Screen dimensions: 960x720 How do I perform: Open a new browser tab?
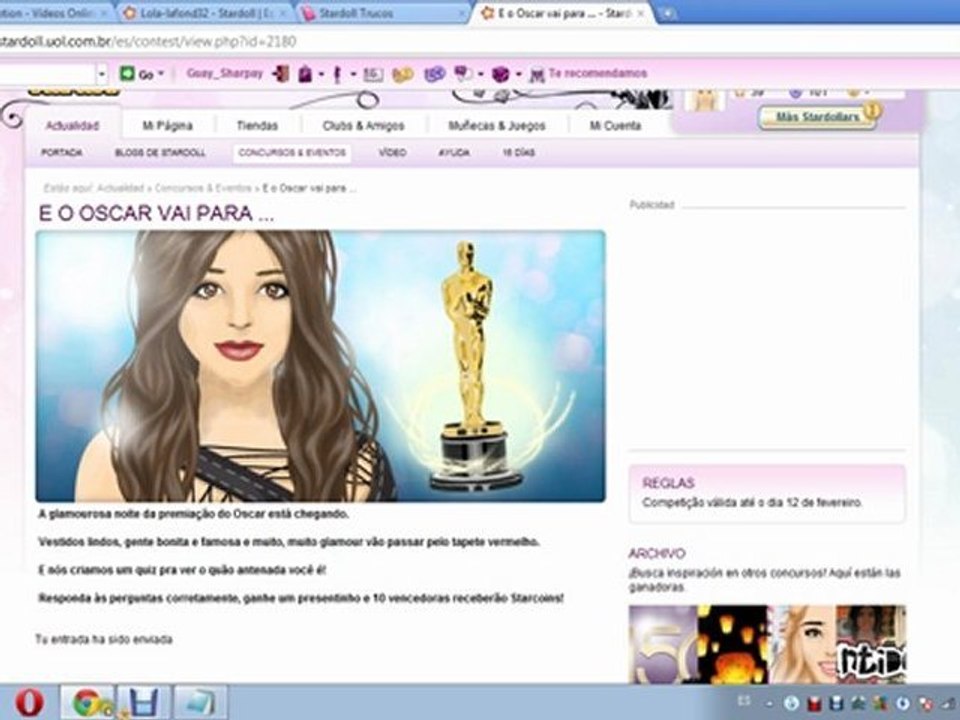[x=667, y=13]
